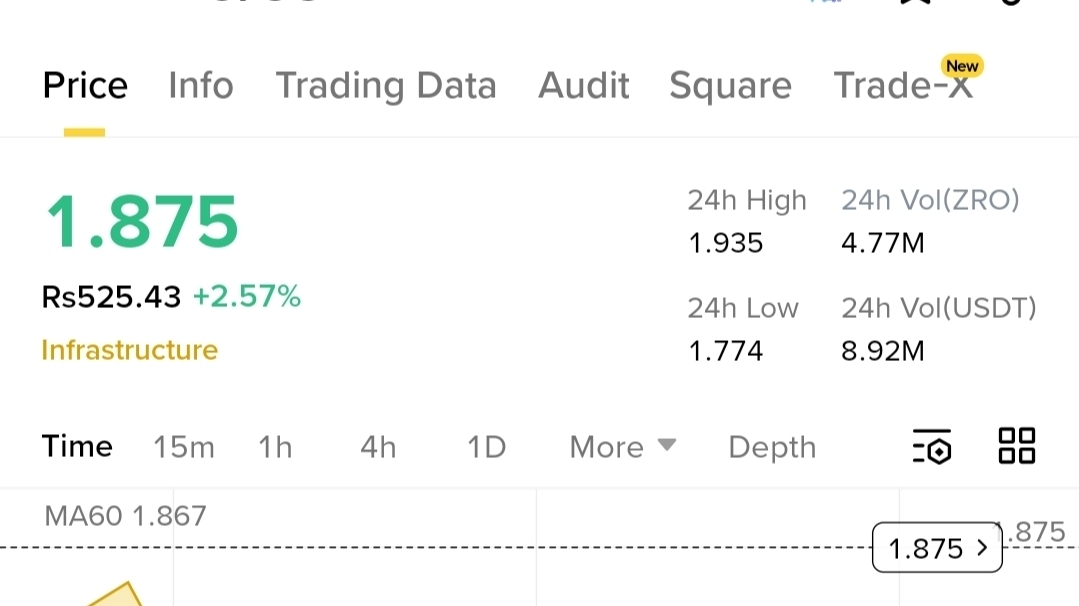Viewport: 1079px width, 606px height.
Task: Choose the 1h chart interval
Action: tap(275, 447)
